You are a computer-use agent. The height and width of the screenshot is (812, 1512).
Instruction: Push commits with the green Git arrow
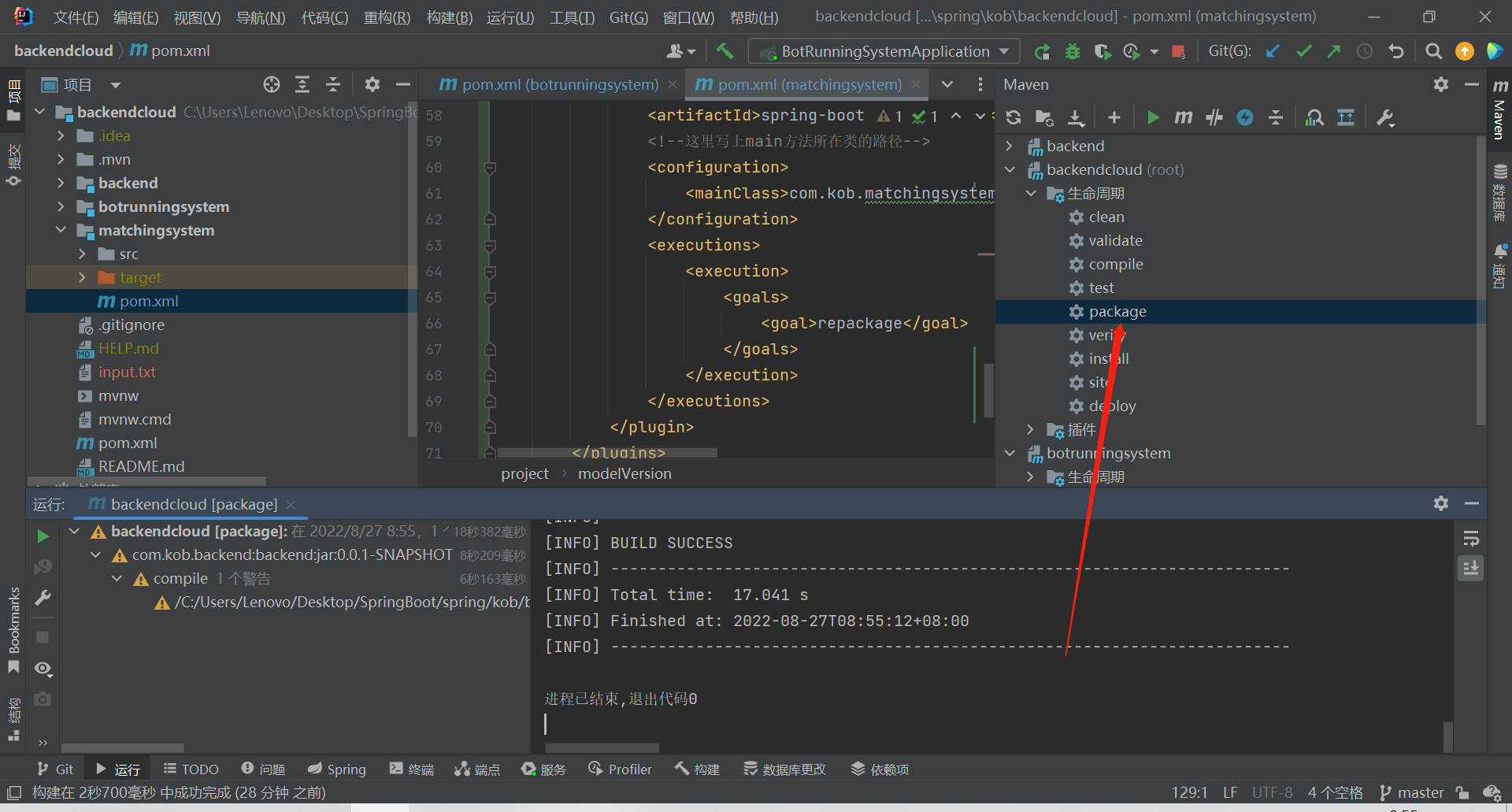(x=1334, y=50)
